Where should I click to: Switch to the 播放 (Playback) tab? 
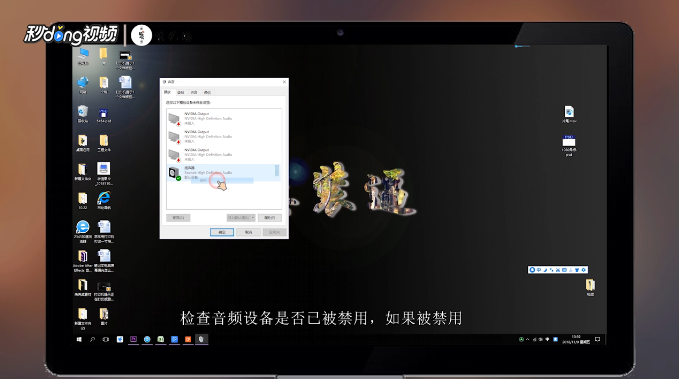pos(168,92)
